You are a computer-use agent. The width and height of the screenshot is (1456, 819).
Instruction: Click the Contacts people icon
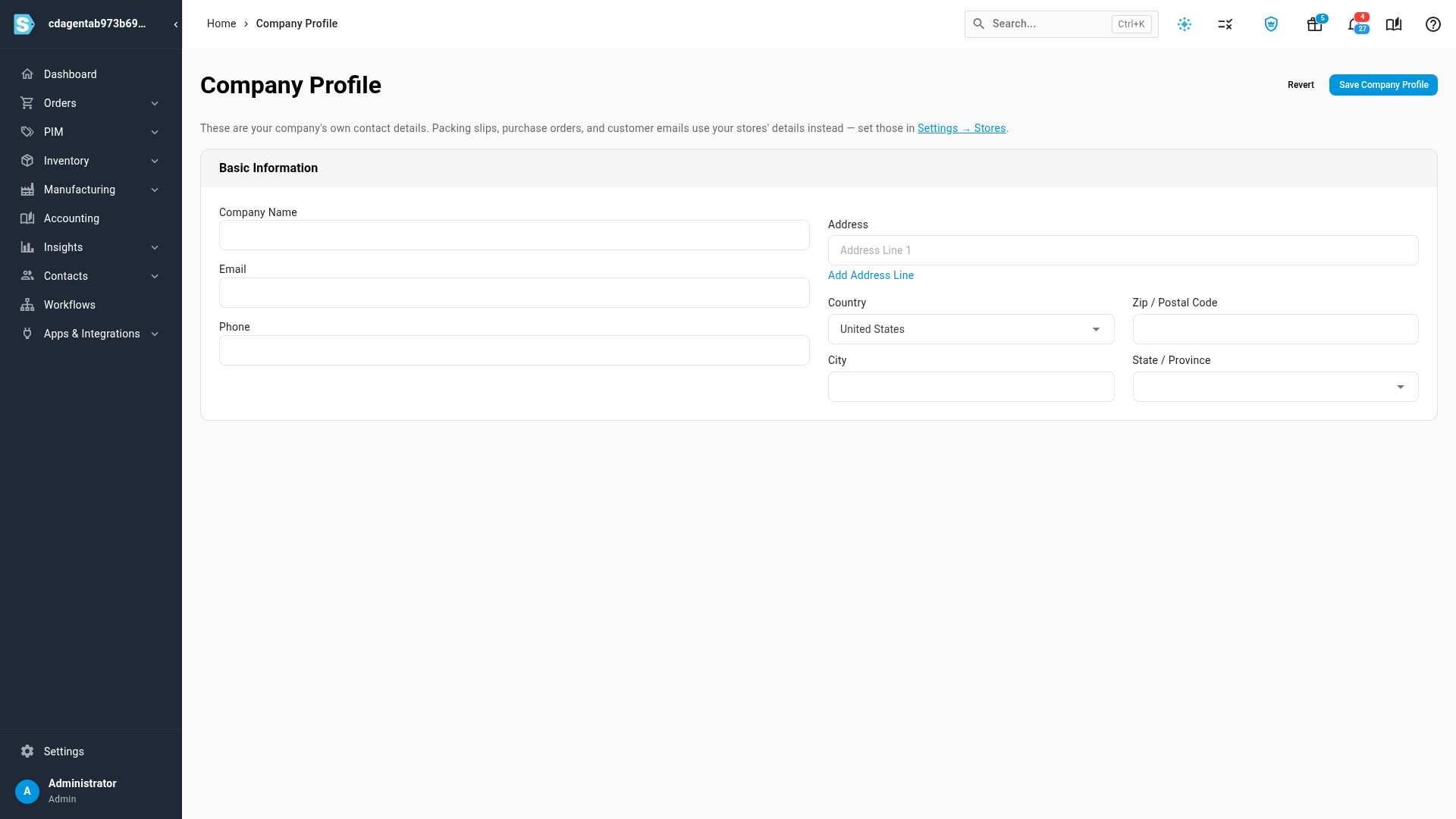click(27, 276)
